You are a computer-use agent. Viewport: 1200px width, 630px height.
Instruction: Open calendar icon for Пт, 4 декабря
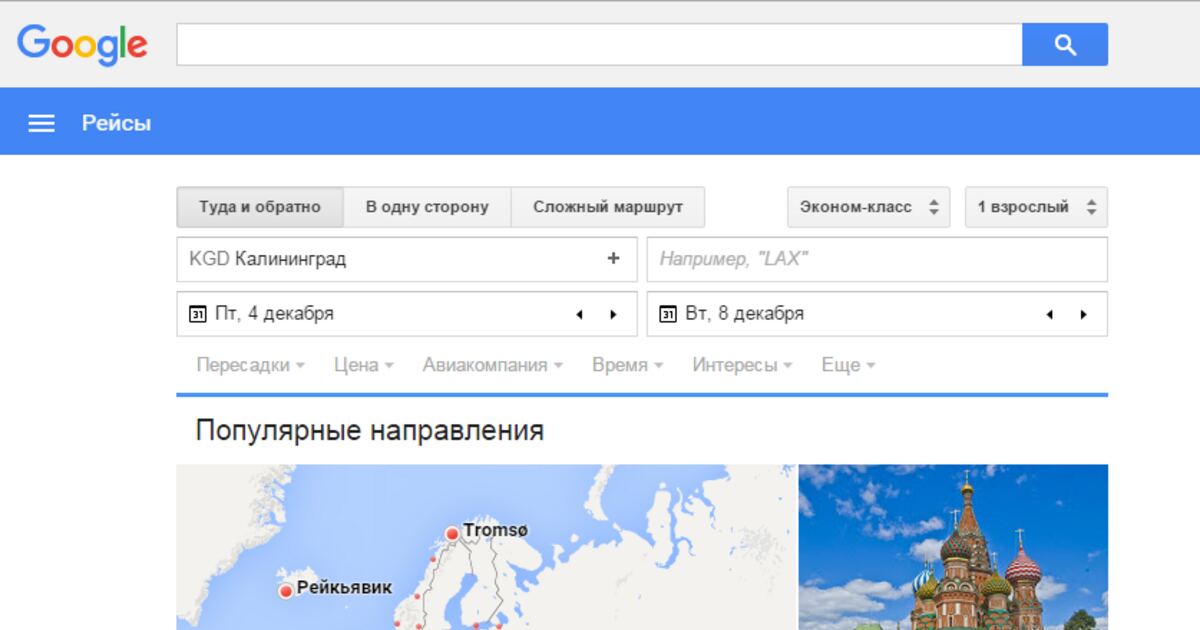tap(197, 314)
